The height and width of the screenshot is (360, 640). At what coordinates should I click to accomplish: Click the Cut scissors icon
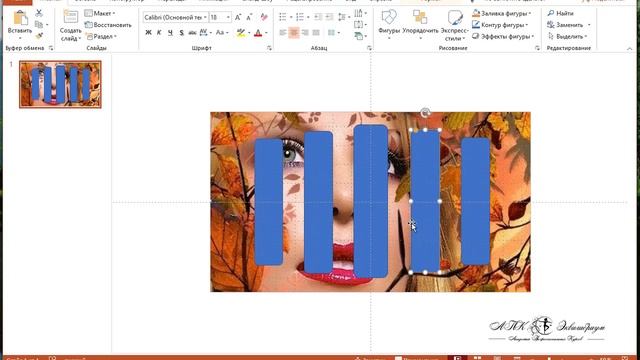click(39, 13)
